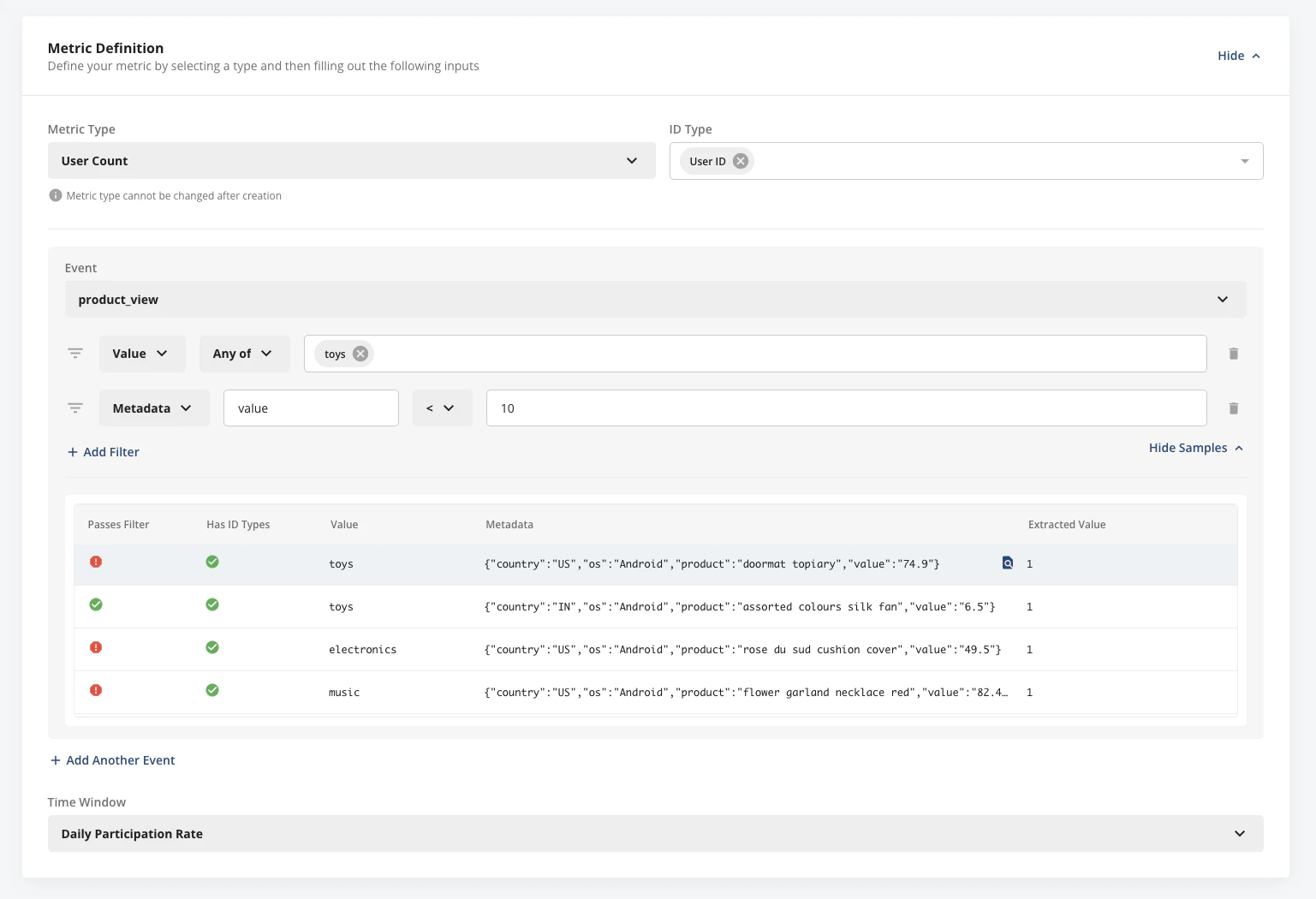The width and height of the screenshot is (1316, 899).
Task: Click Has ID Types check in doormat topiary row
Action: 212,562
